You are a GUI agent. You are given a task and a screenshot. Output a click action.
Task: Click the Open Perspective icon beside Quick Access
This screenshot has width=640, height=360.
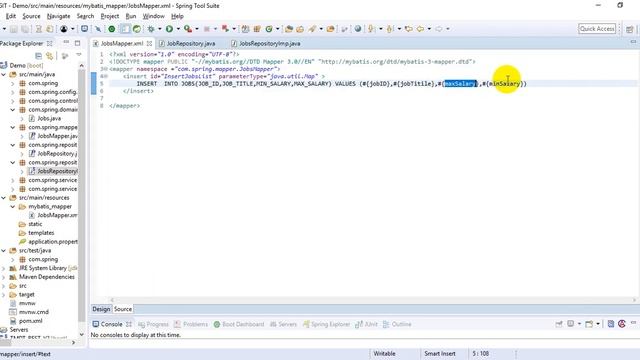click(629, 29)
